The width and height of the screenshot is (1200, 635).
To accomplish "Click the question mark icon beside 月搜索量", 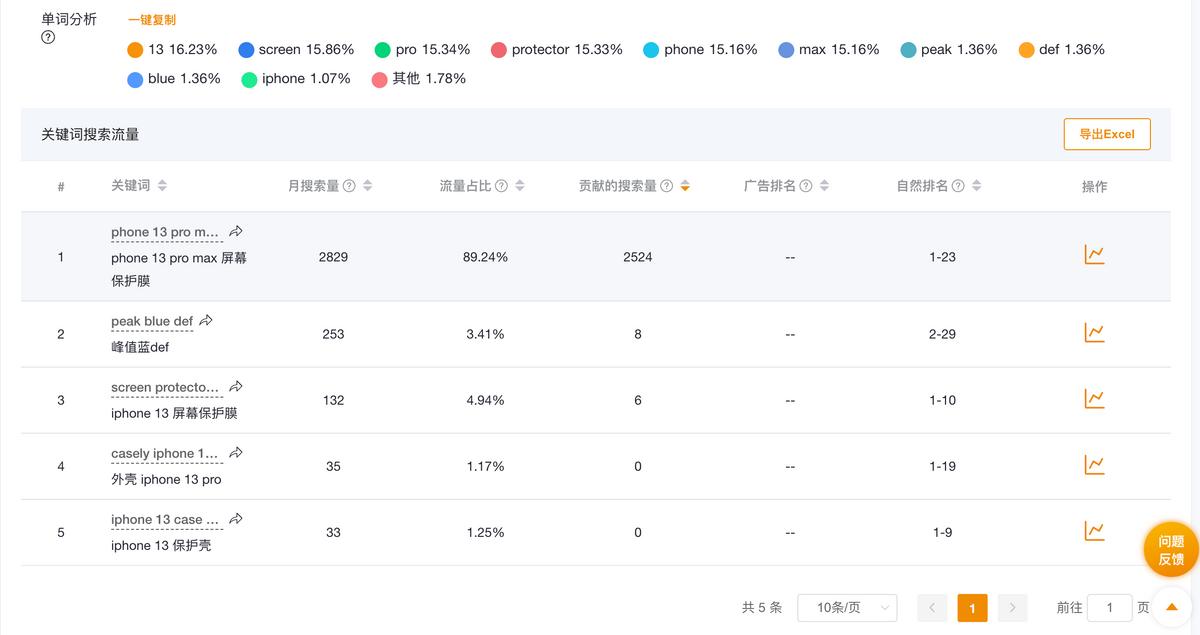I will (350, 185).
